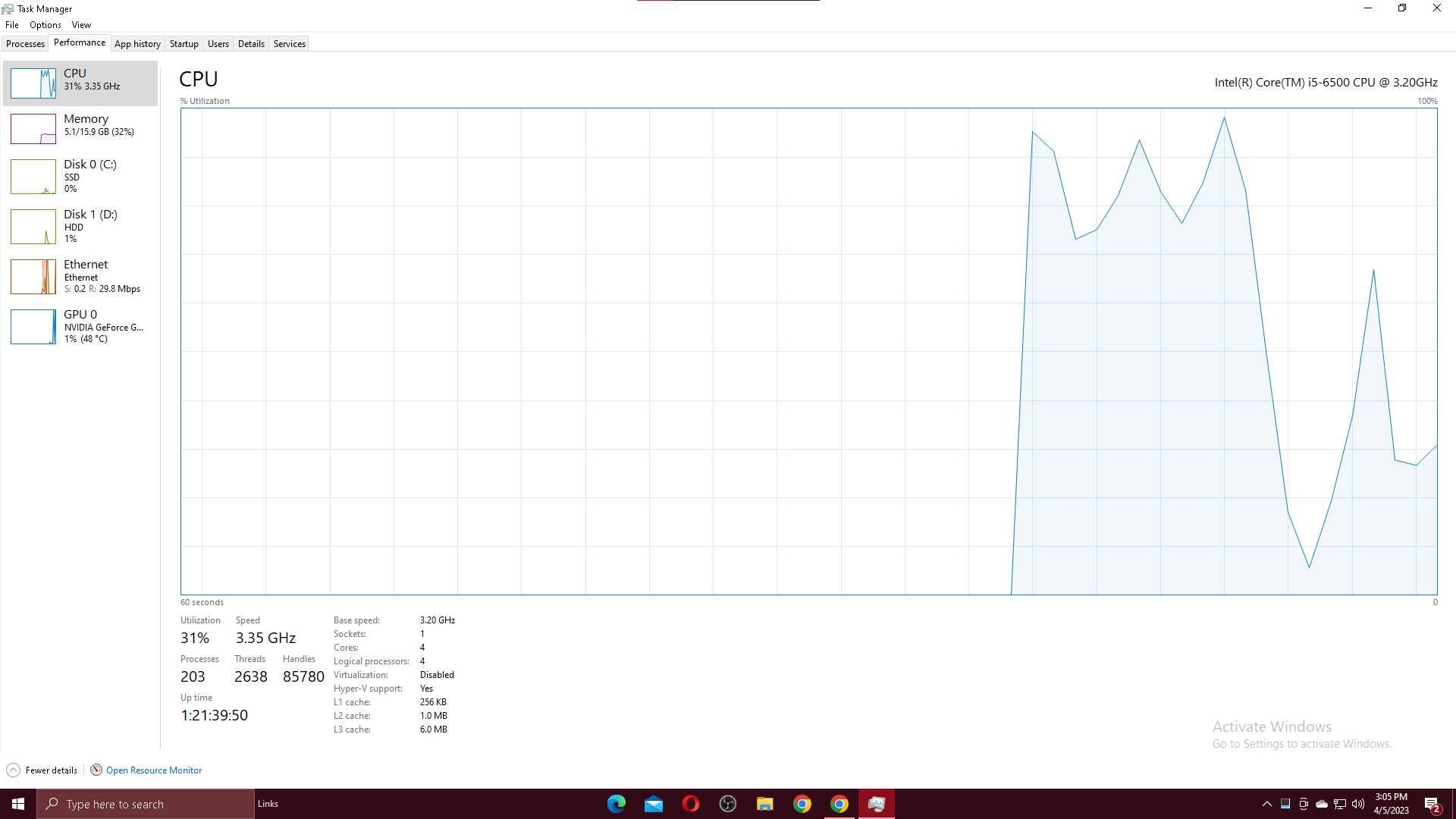This screenshot has height=819, width=1456.
Task: Open File Explorer from taskbar
Action: [764, 804]
